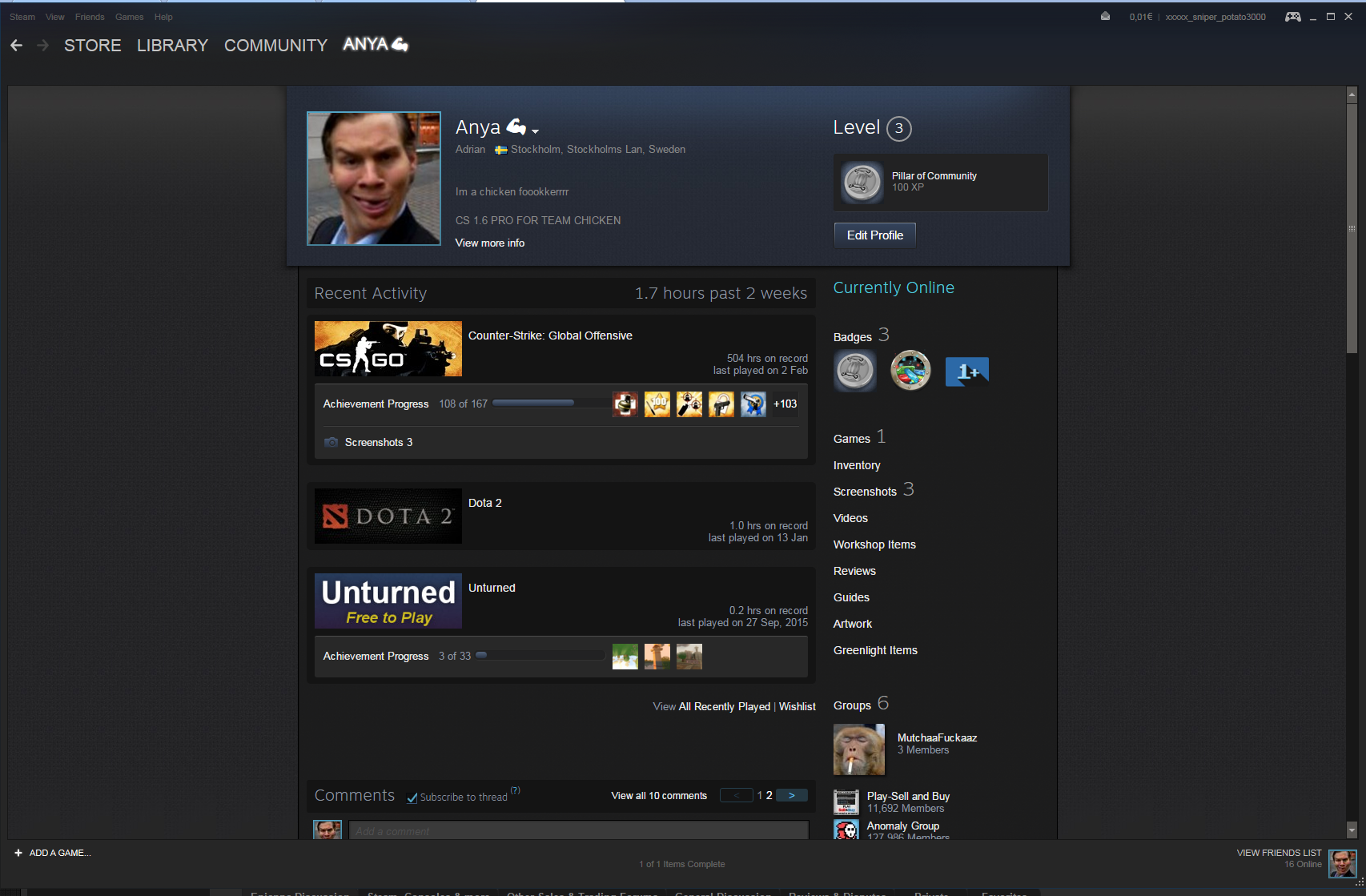
Task: Switch to the LIBRARY tab
Action: pyautogui.click(x=172, y=46)
